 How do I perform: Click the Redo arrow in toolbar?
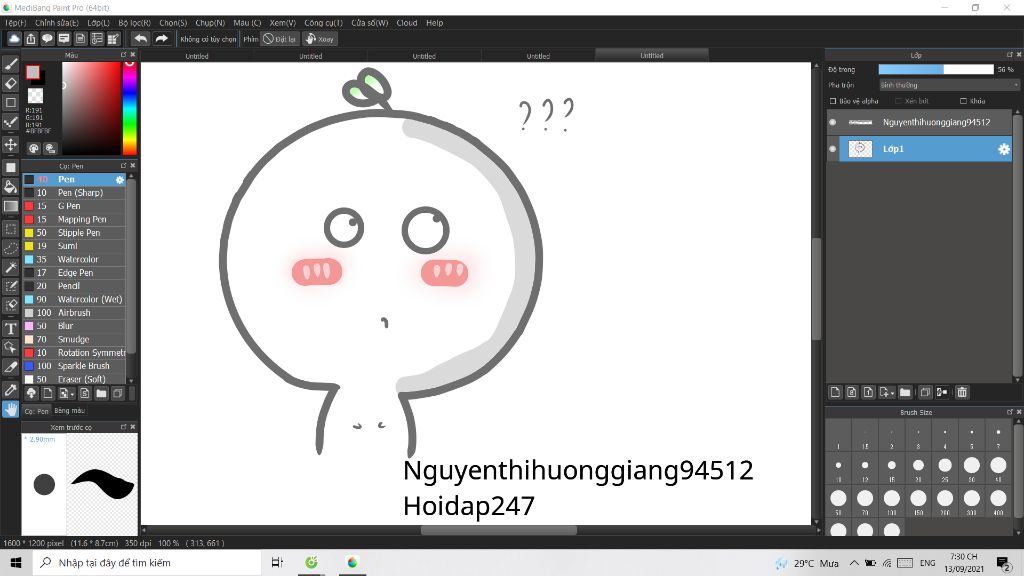[161, 39]
